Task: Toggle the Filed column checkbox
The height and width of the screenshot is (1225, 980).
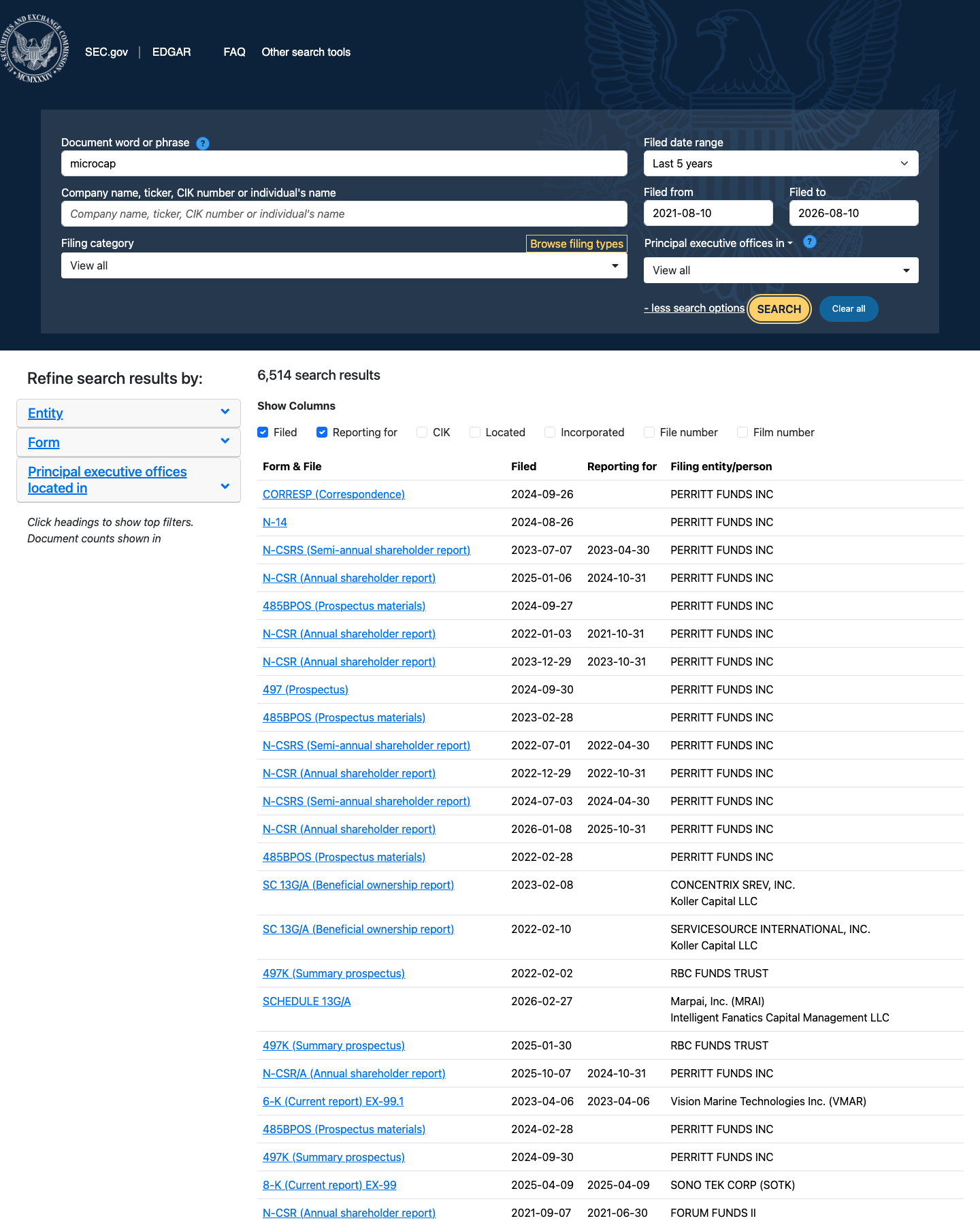Action: click(x=263, y=432)
